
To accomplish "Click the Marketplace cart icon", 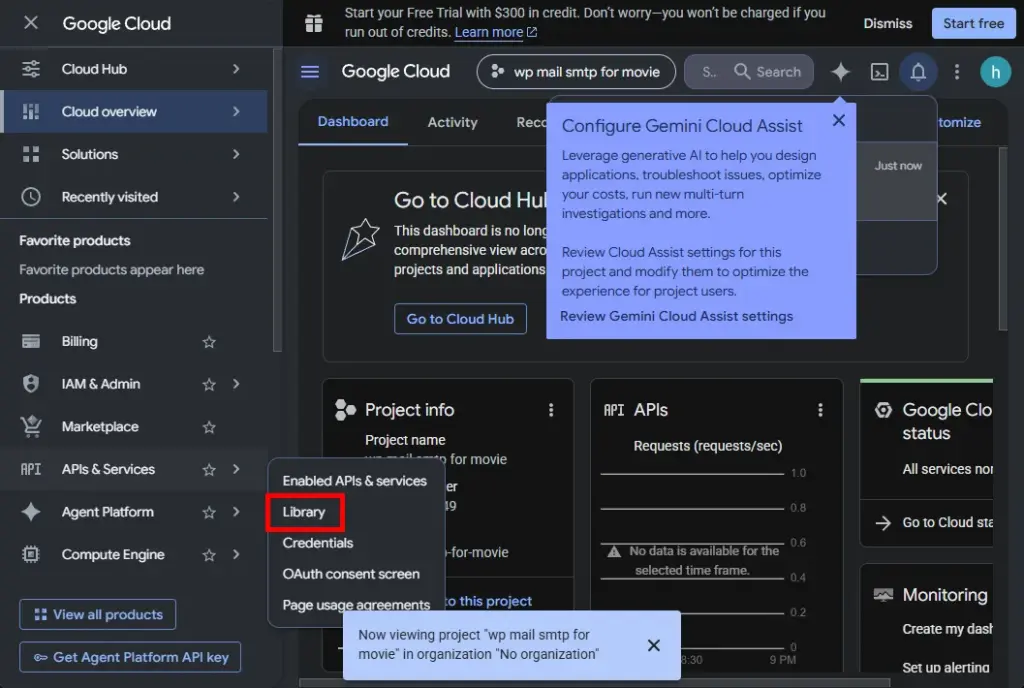I will pyautogui.click(x=31, y=426).
